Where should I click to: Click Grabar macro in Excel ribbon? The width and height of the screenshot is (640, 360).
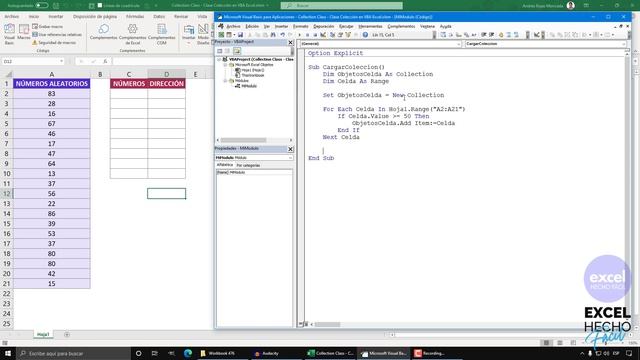[47, 27]
